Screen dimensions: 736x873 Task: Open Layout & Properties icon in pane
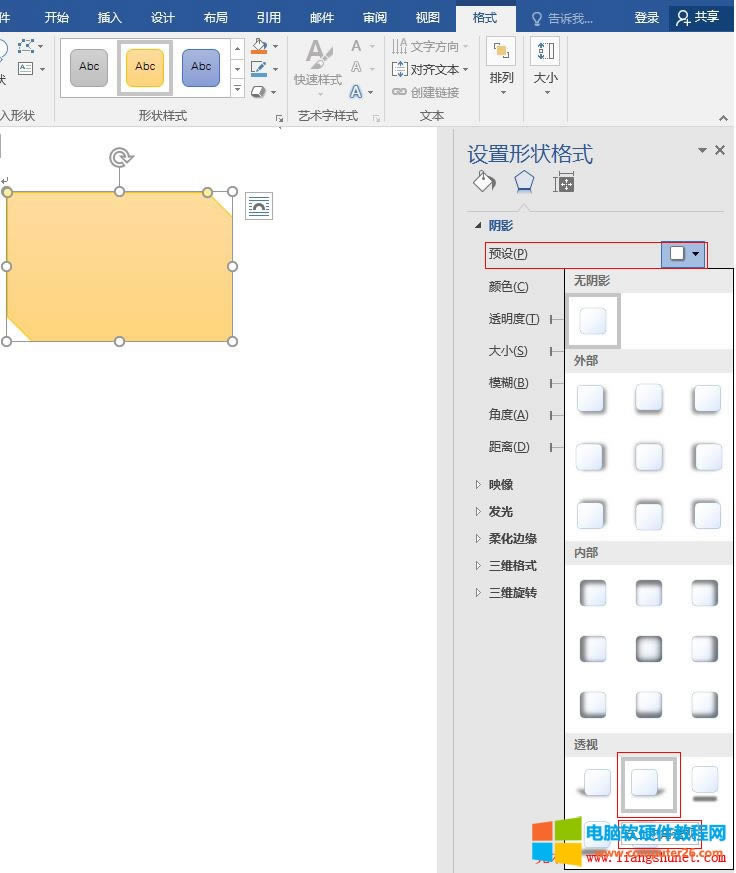[564, 182]
